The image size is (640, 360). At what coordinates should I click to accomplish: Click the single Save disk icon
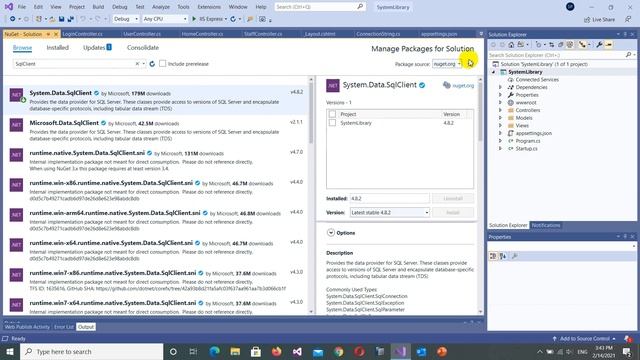tap(62, 19)
